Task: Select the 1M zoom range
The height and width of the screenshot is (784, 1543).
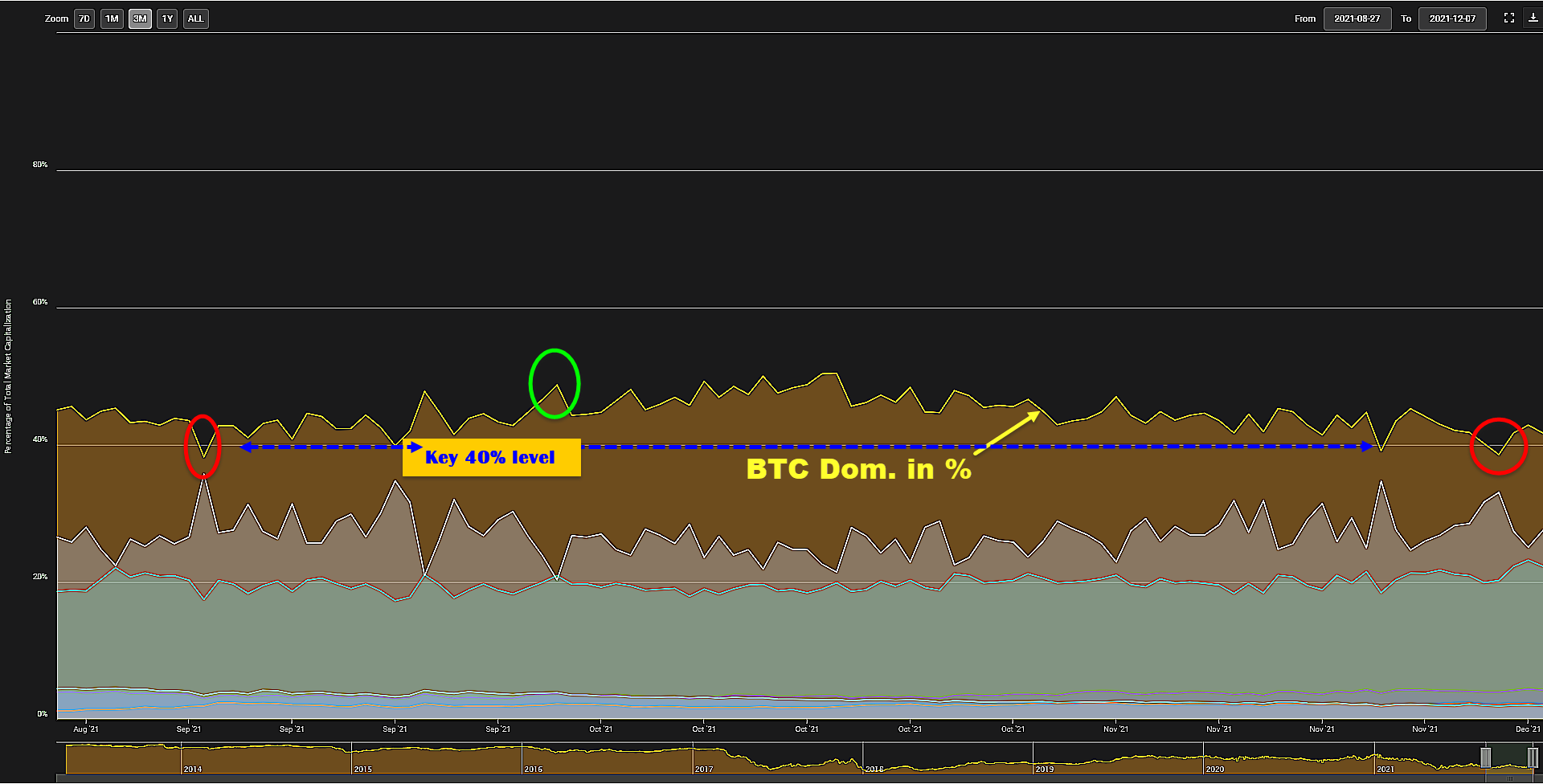Action: pos(112,19)
